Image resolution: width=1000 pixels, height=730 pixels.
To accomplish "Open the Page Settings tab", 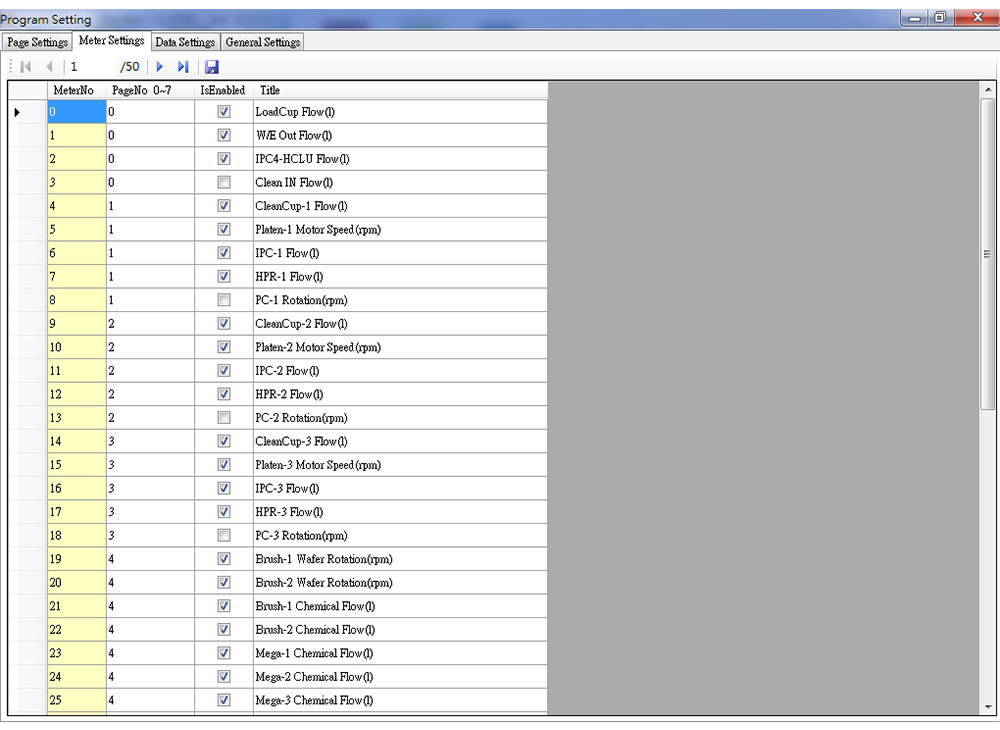I will pos(38,42).
